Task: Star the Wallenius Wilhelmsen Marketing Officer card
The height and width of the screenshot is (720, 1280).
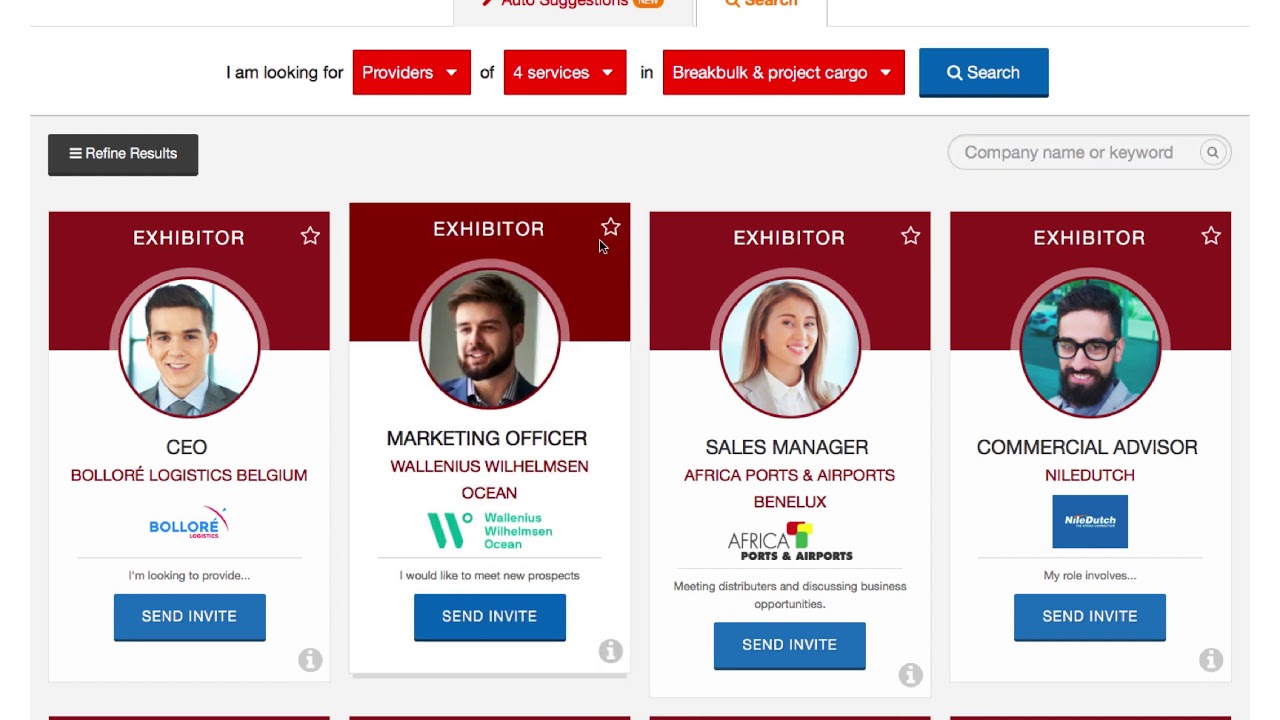Action: pyautogui.click(x=610, y=227)
